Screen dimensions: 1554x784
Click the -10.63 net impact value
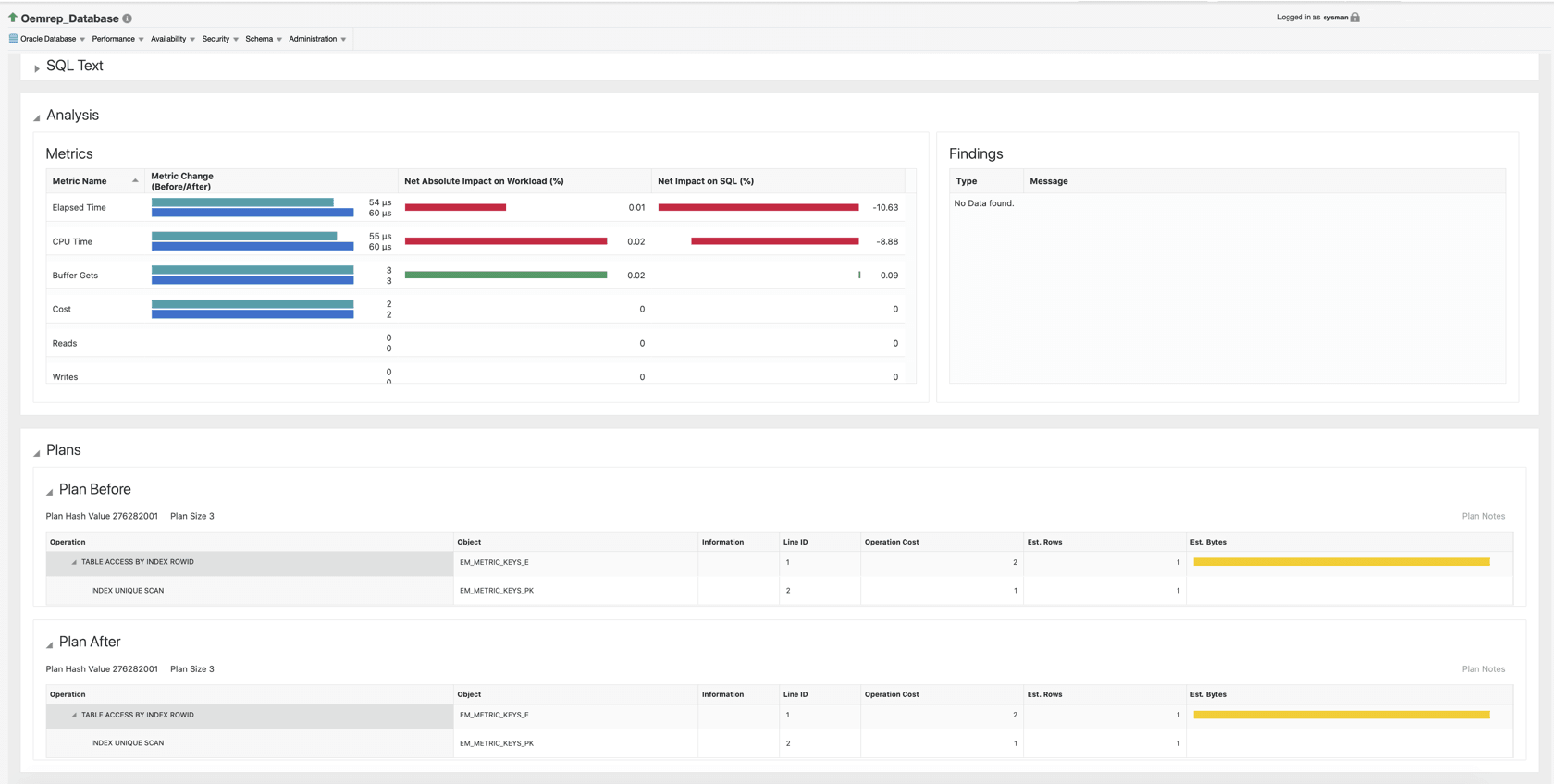pyautogui.click(x=885, y=208)
